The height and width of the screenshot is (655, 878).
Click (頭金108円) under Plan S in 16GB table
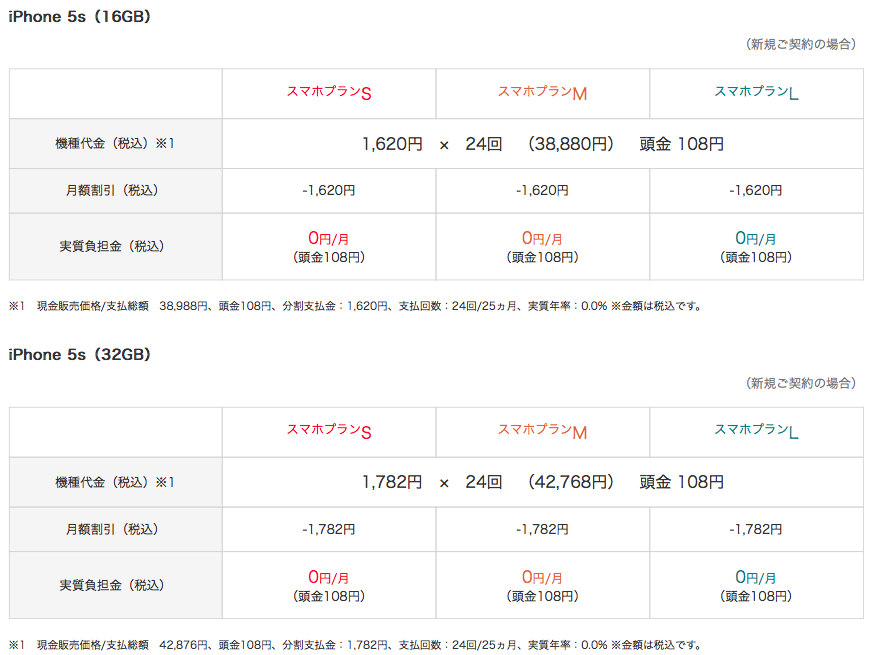[329, 258]
